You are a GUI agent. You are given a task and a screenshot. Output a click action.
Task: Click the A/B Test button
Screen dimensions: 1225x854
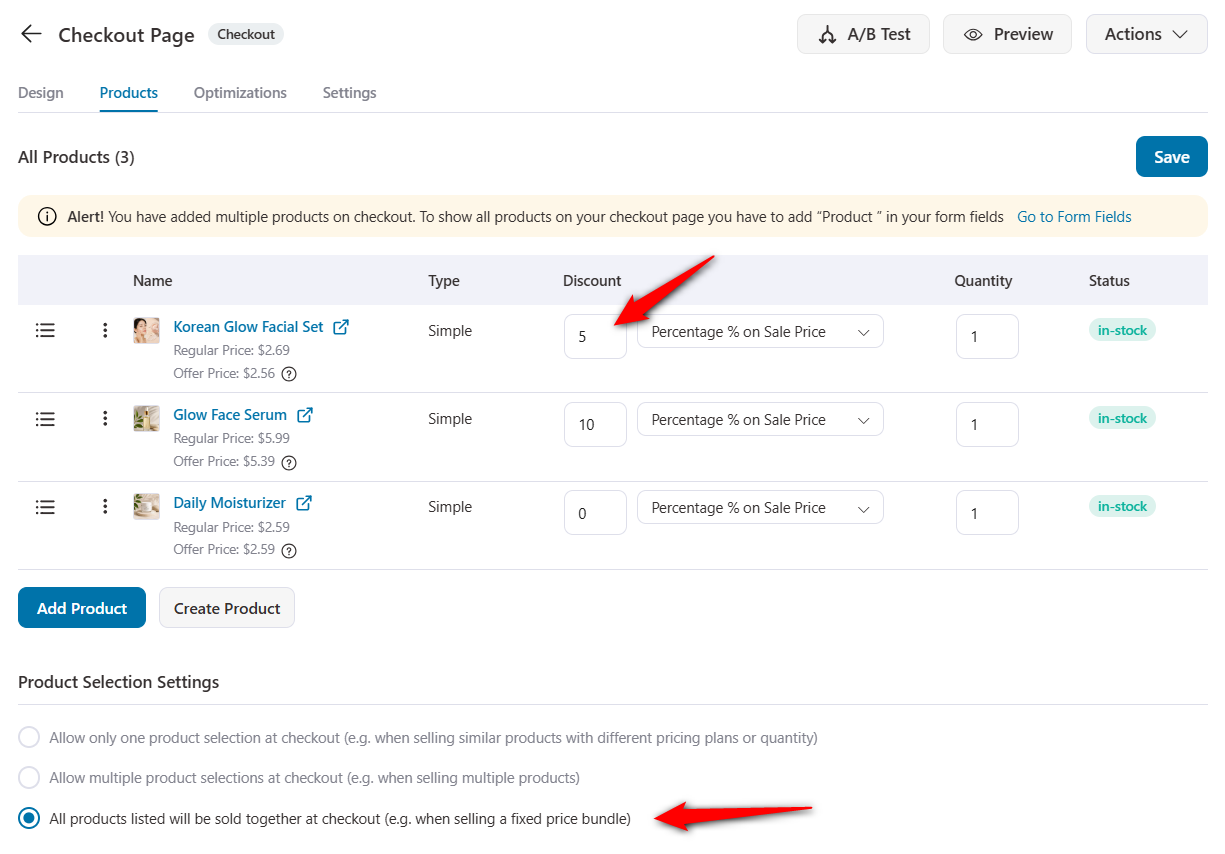pos(863,34)
